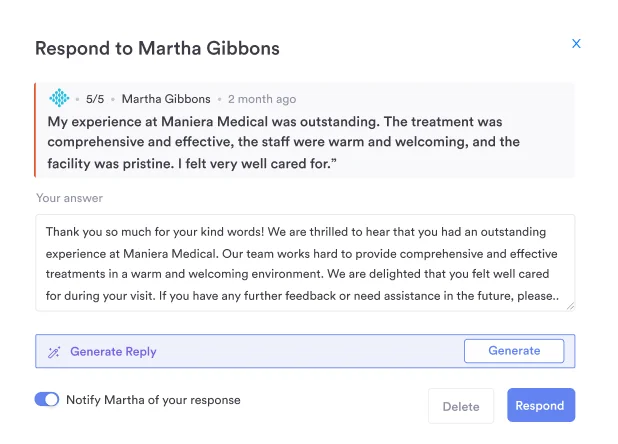
Task: Click the magic wand Generate Reply icon
Action: (x=54, y=352)
